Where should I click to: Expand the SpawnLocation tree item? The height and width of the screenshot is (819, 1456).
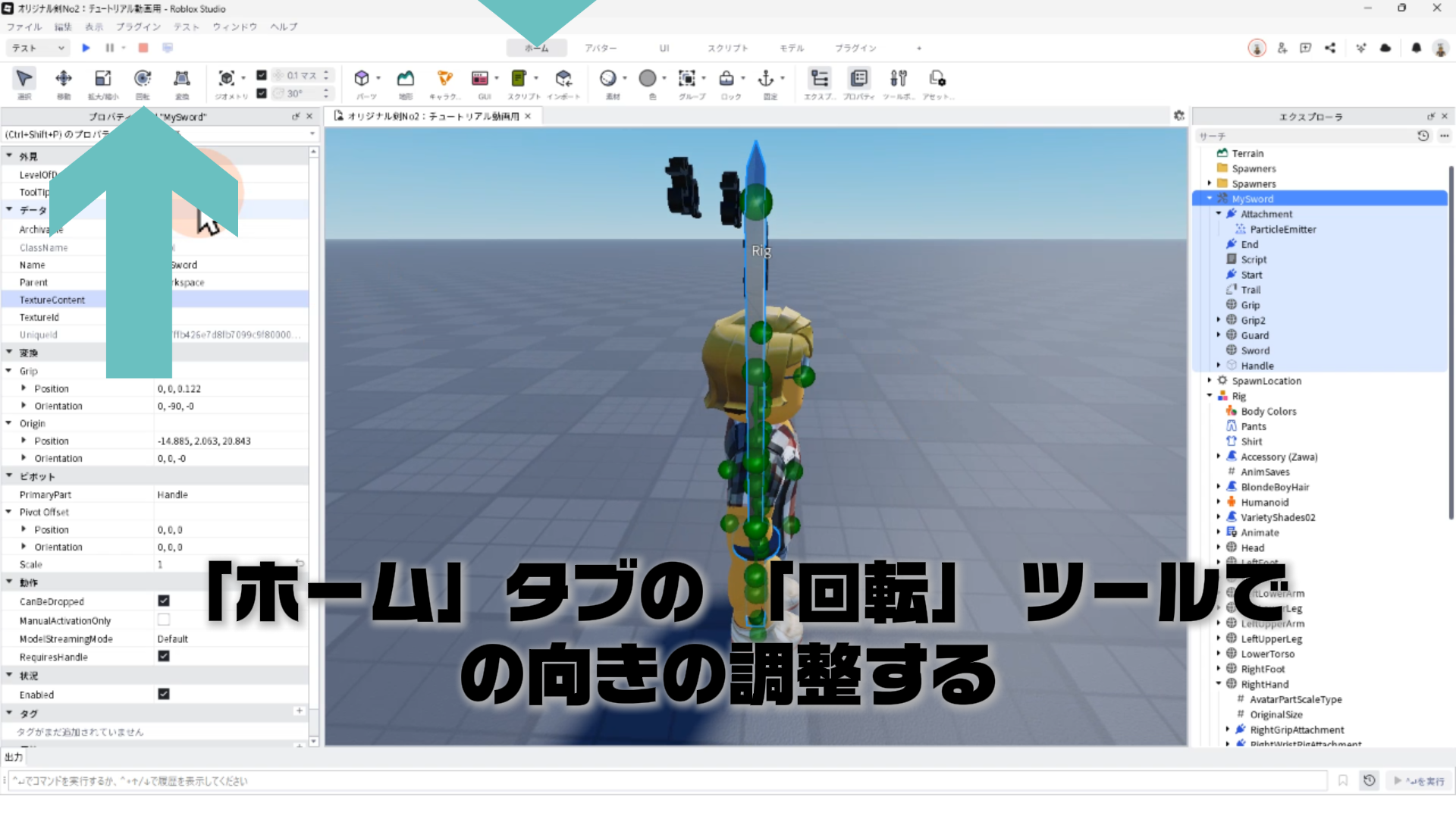pos(1210,381)
